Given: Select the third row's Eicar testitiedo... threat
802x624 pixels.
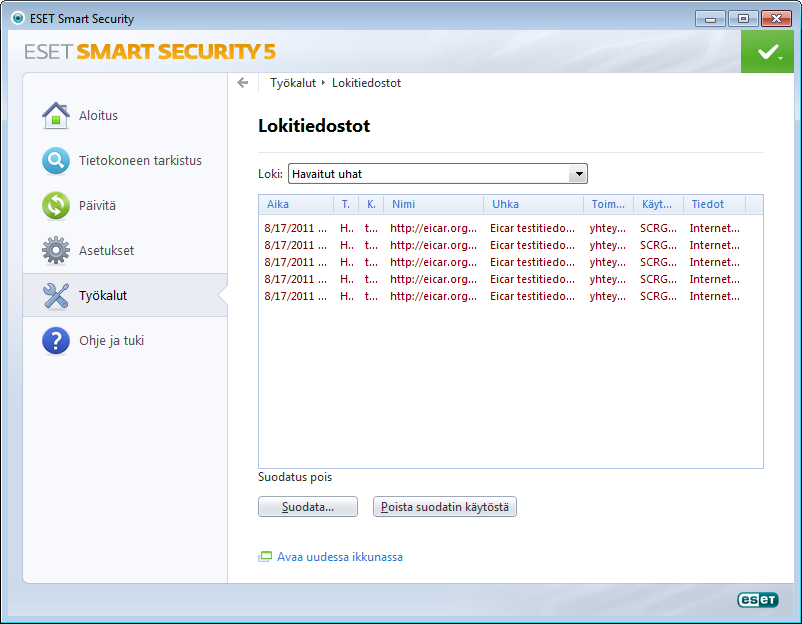Looking at the screenshot, I should (532, 262).
